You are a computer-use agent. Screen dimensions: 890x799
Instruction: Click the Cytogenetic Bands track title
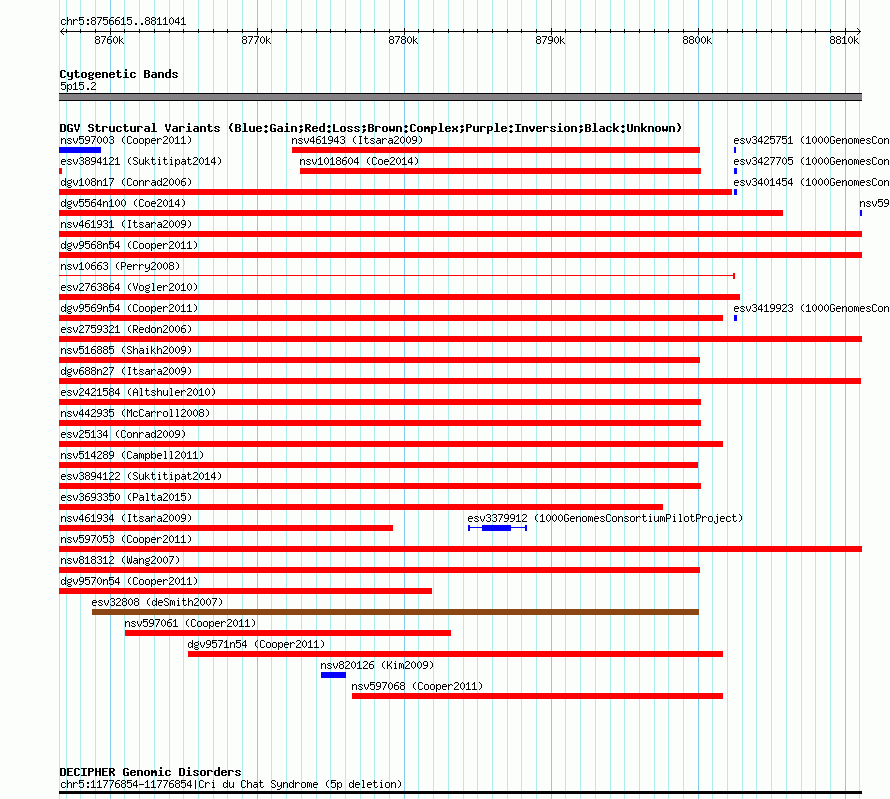click(x=119, y=74)
